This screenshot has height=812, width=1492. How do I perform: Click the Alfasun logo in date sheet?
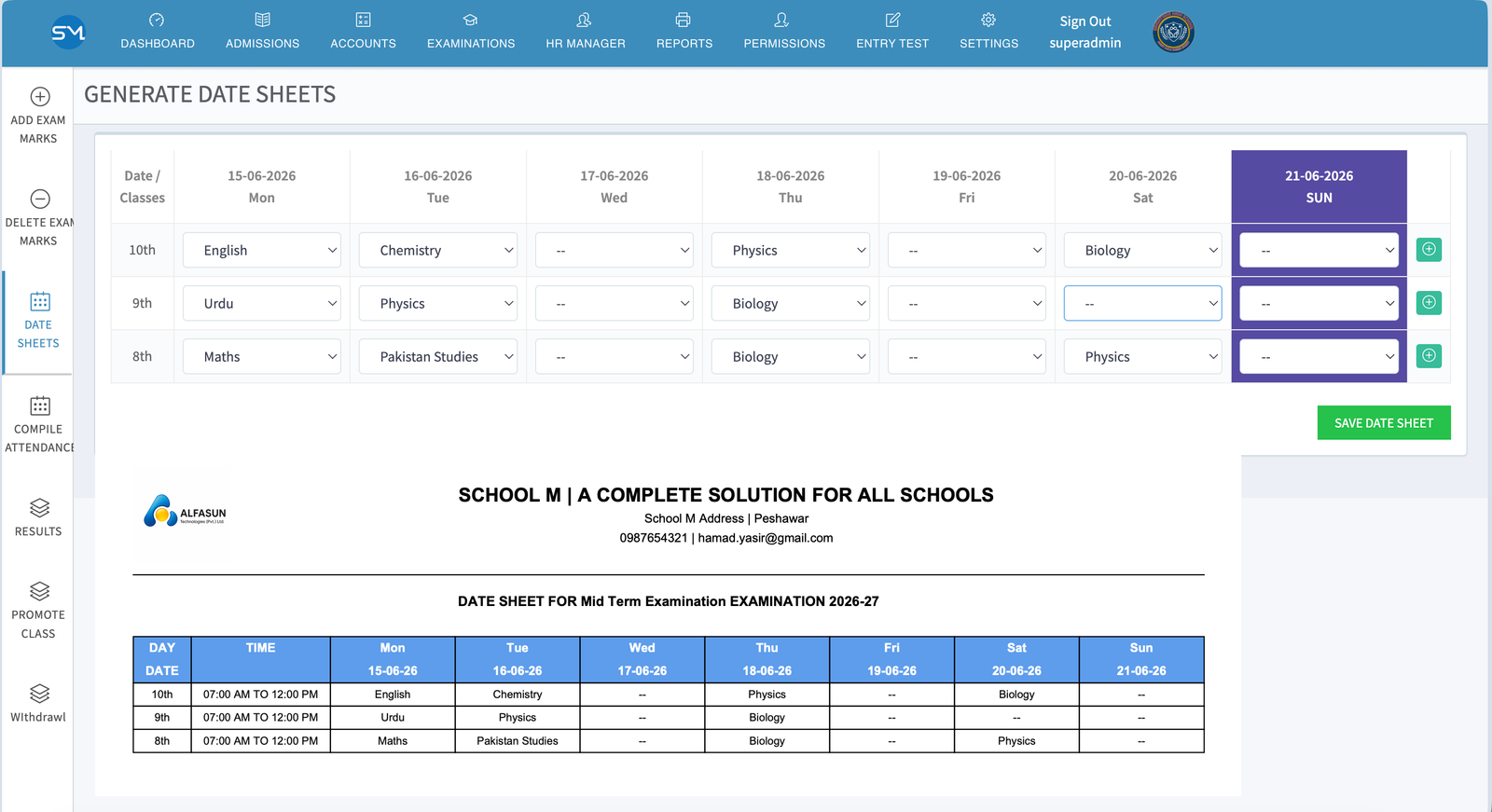click(185, 511)
